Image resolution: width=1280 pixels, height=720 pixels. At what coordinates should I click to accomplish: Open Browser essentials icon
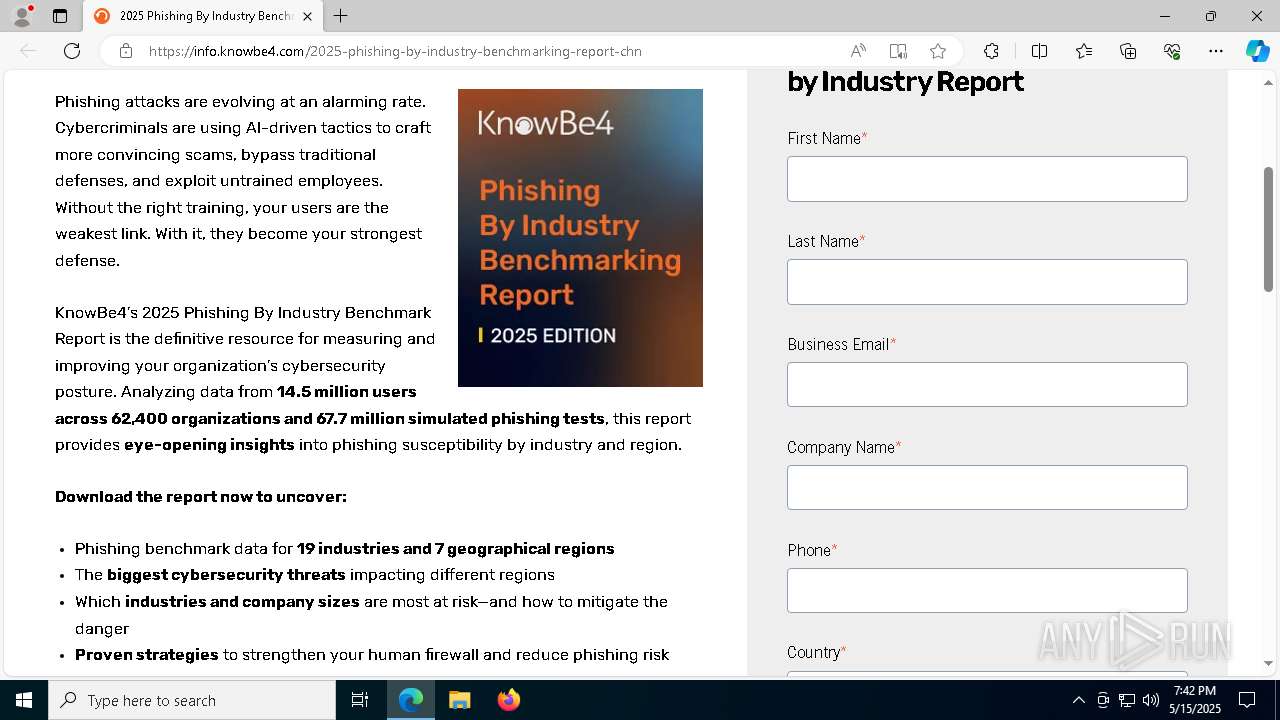coord(1172,51)
